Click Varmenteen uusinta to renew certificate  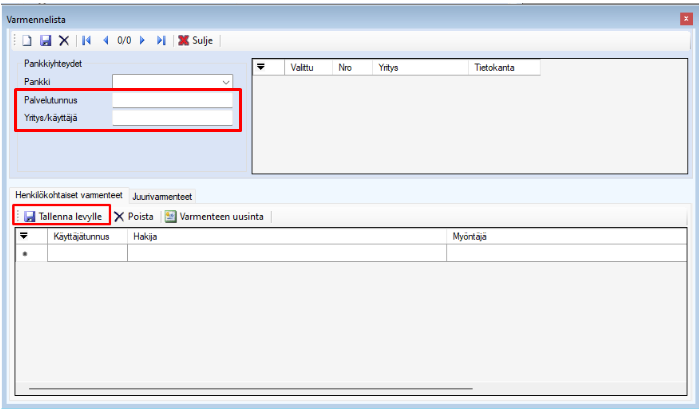point(213,216)
